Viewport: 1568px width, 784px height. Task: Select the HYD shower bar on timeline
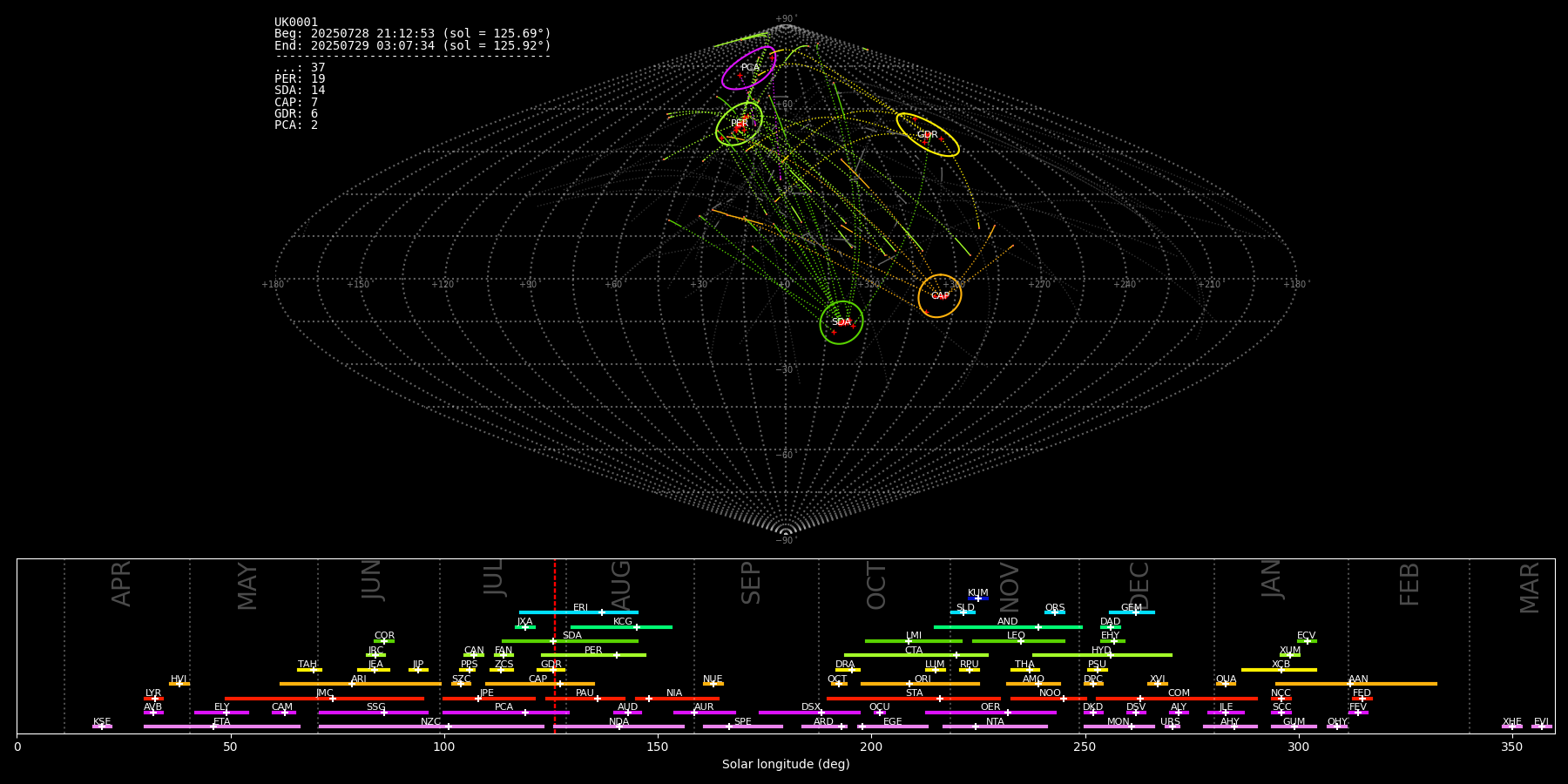tap(1102, 655)
